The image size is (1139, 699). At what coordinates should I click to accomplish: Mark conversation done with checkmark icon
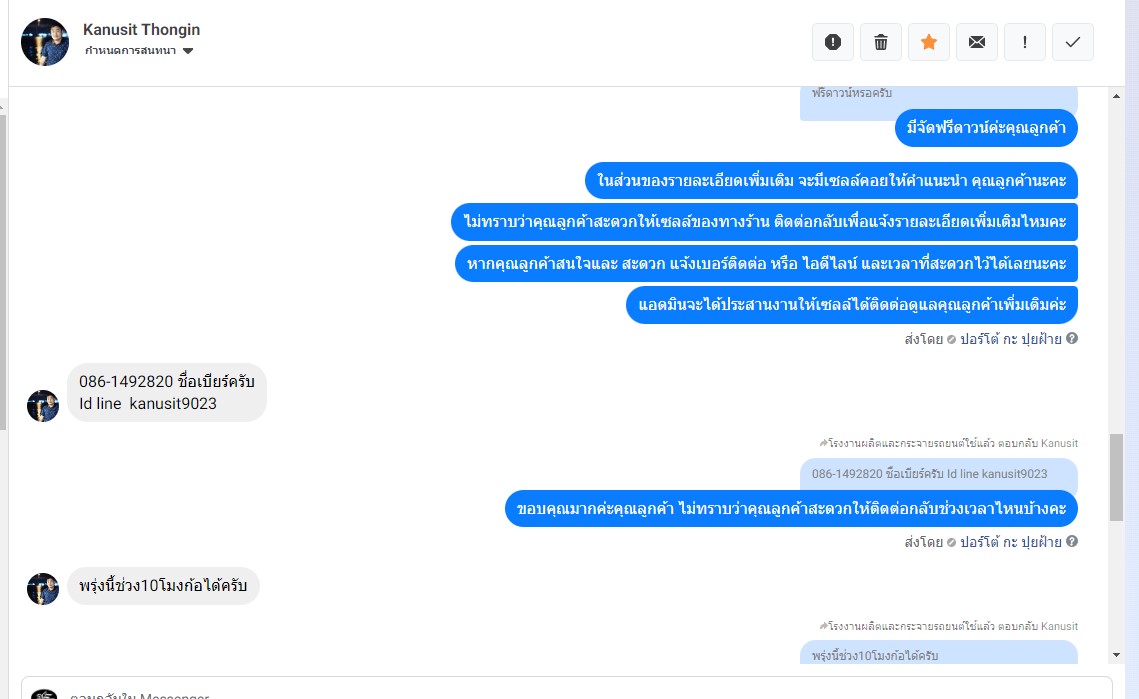click(1073, 42)
